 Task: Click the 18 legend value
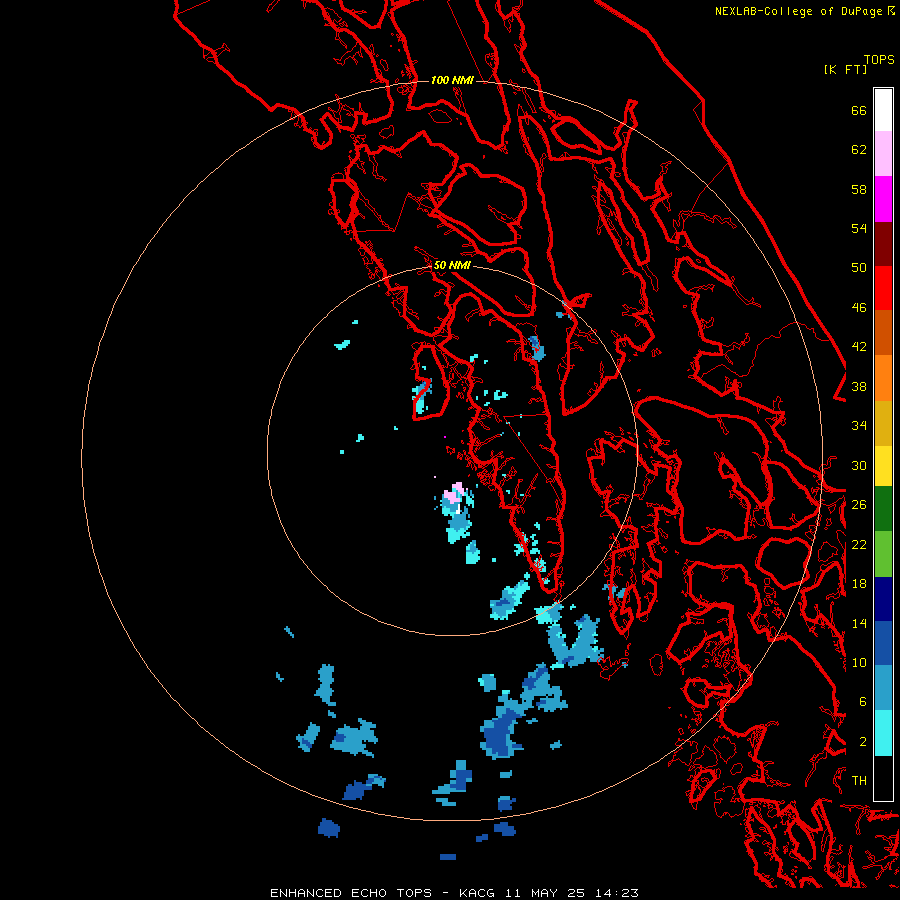[x=859, y=584]
